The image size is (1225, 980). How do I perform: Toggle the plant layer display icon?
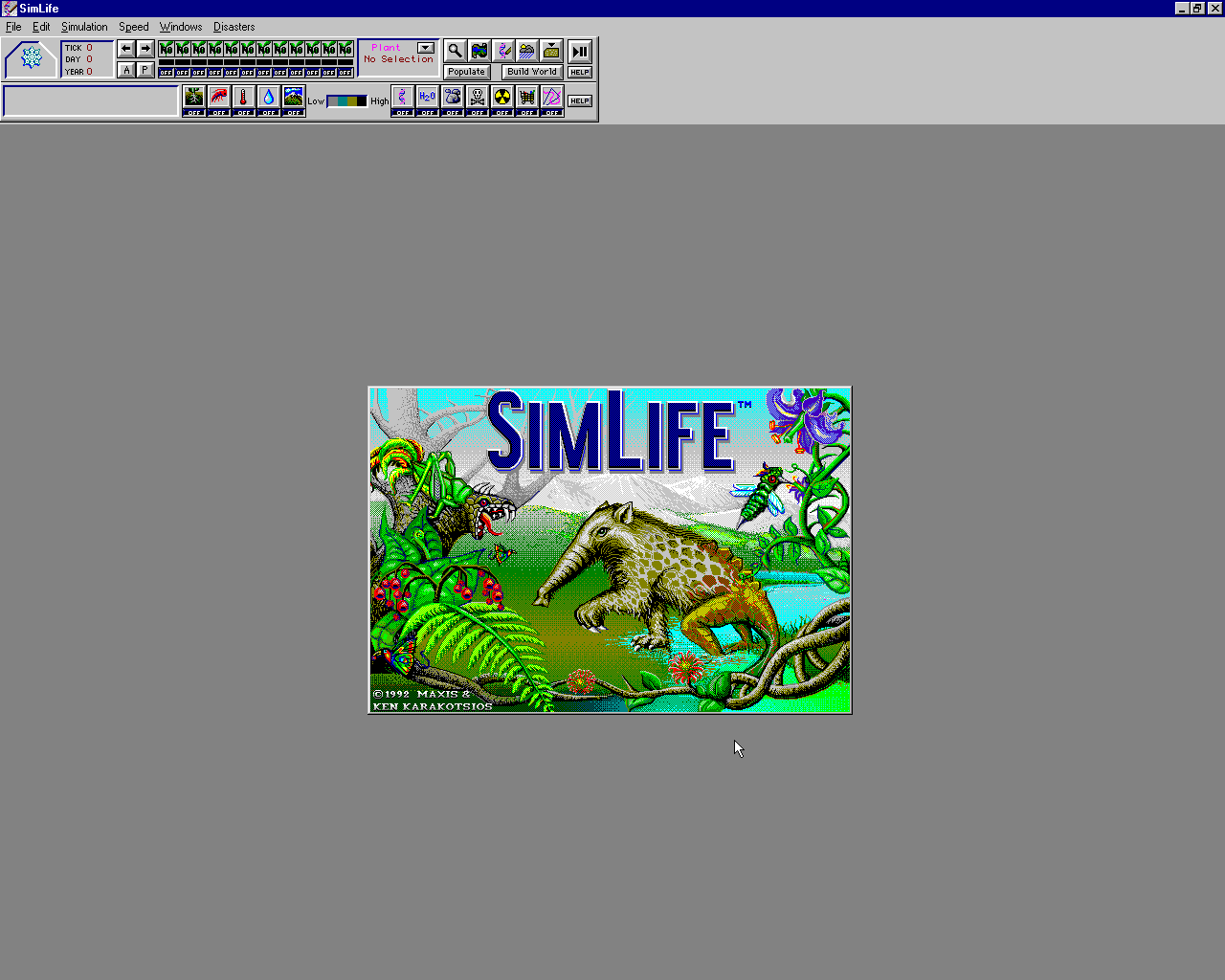[194, 98]
